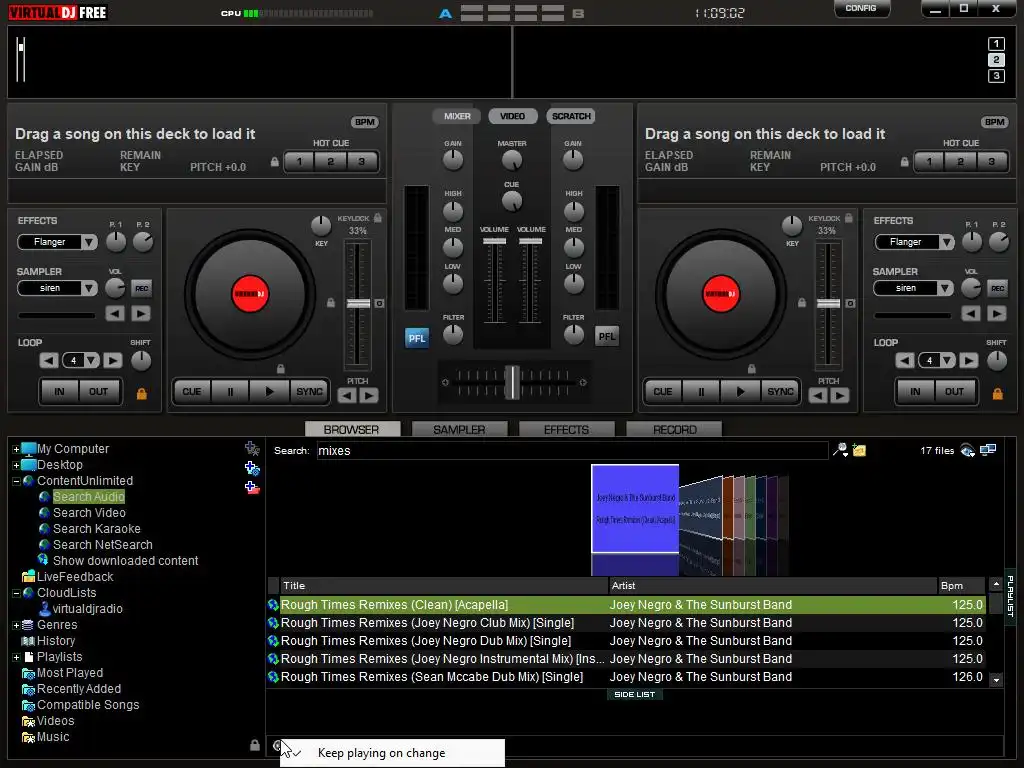Viewport: 1024px width, 768px height.
Task: Click the left deck hot cue 1
Action: click(300, 161)
